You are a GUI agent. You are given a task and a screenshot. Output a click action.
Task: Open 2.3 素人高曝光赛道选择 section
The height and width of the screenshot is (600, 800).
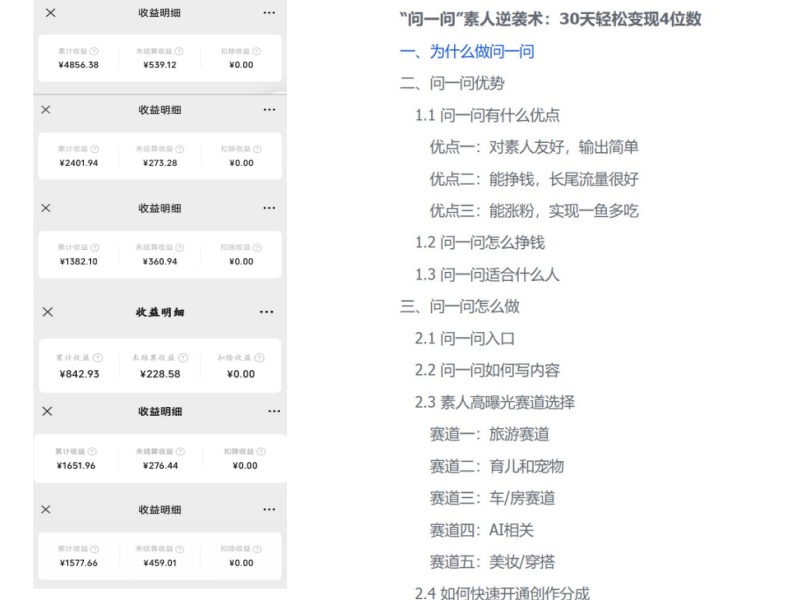508,402
